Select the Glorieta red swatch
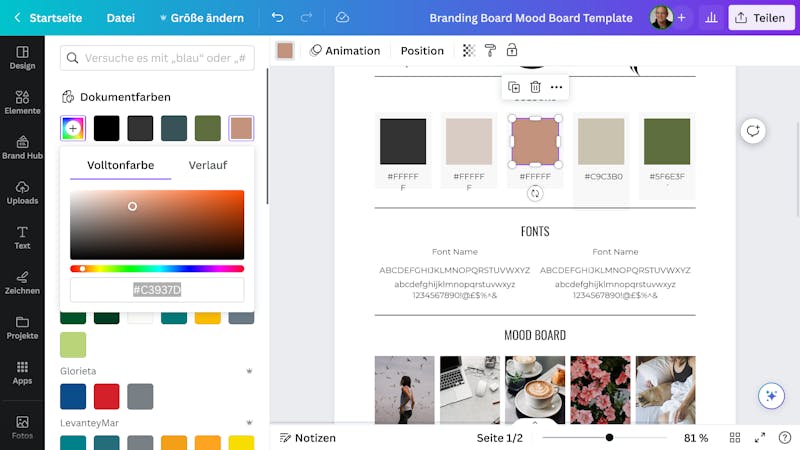The height and width of the screenshot is (450, 800). pyautogui.click(x=107, y=396)
